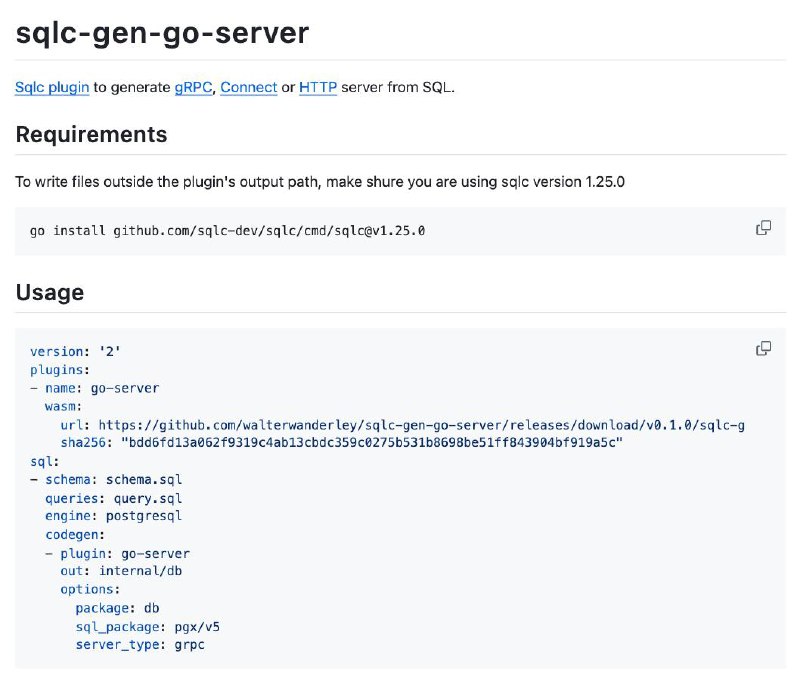Click the Requirements heading

[91, 135]
